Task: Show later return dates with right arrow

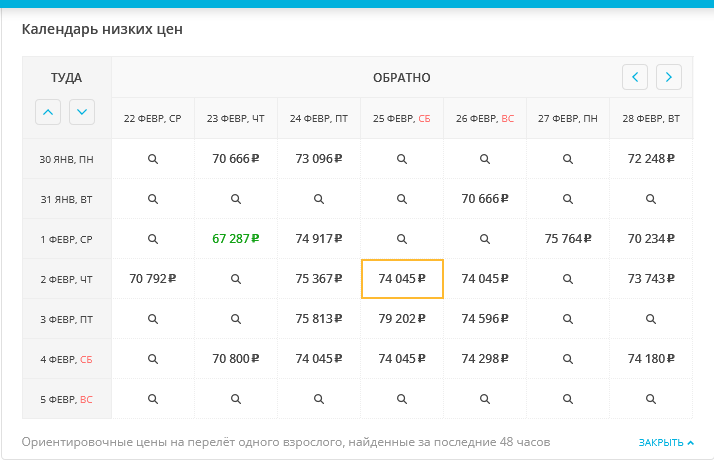Action: point(669,77)
